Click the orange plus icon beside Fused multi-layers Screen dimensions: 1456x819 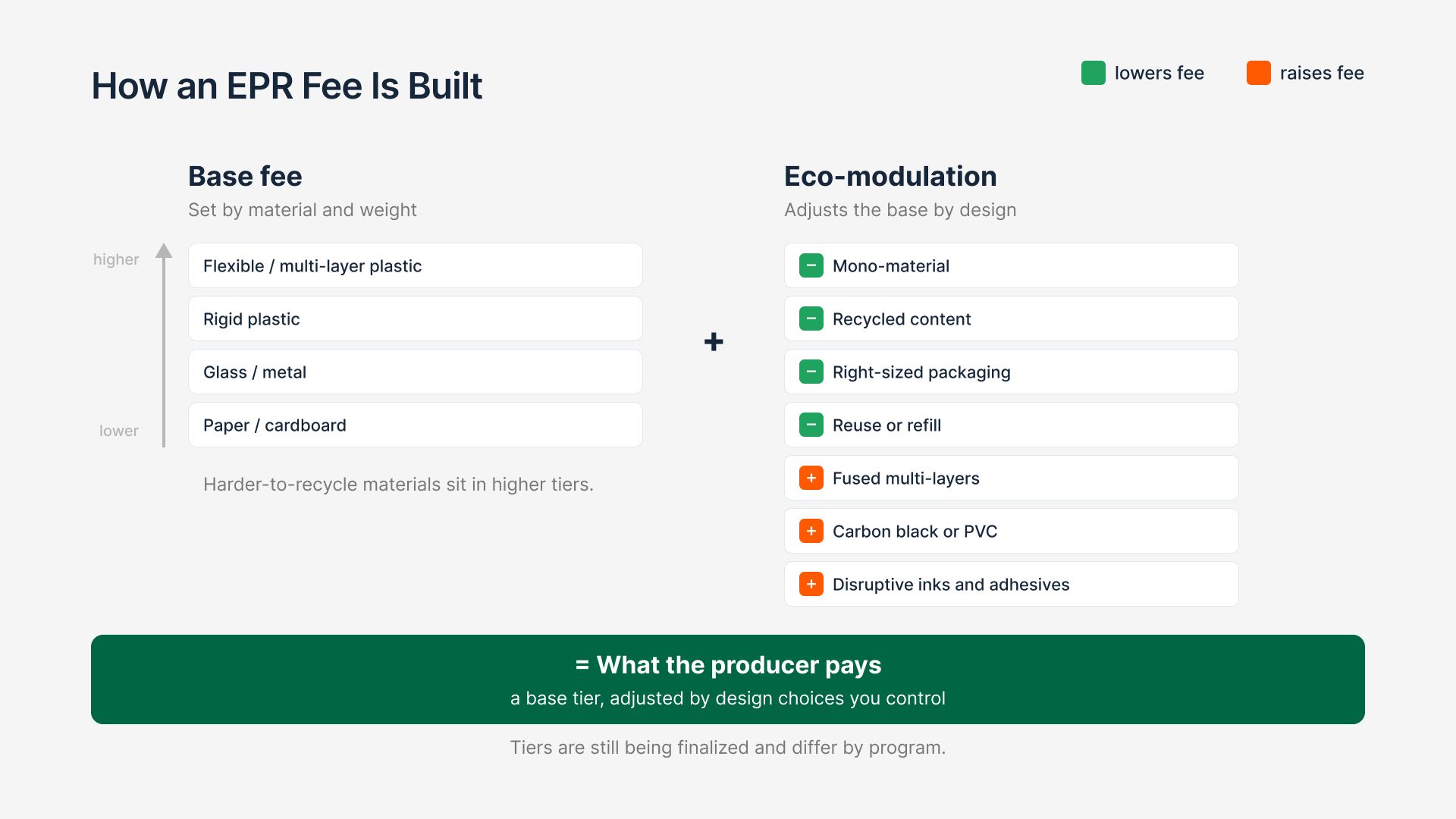[811, 478]
